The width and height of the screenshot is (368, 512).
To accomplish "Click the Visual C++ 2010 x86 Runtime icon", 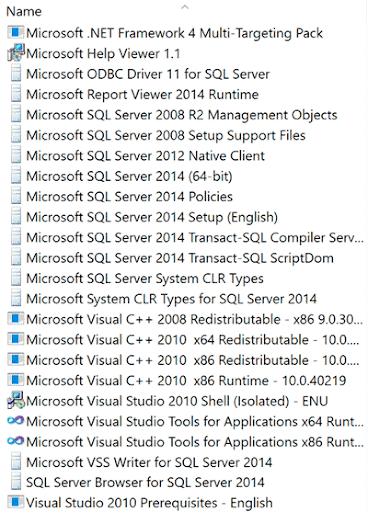I will point(15,380).
